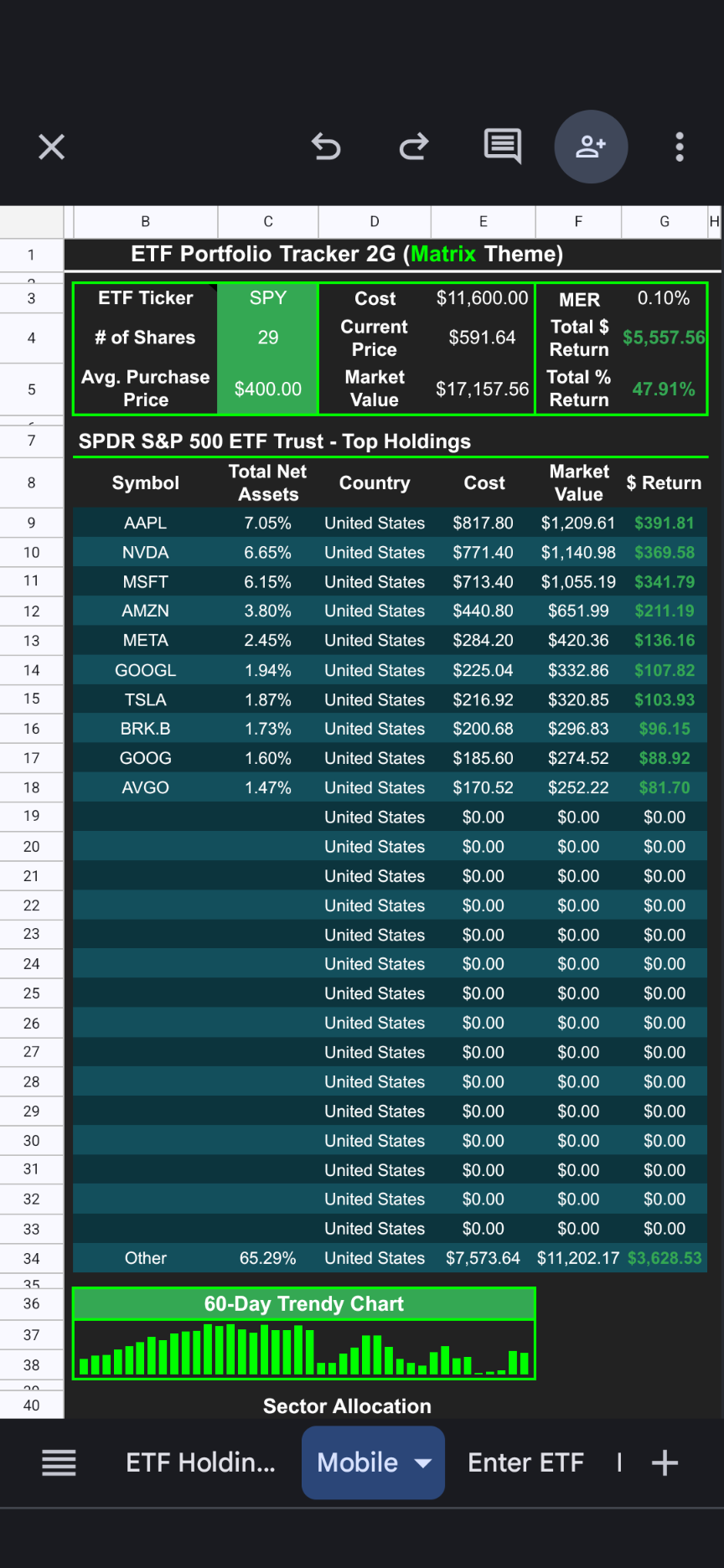Screen dimensions: 724x1568
Task: Tap the X close icon
Action: [x=51, y=147]
